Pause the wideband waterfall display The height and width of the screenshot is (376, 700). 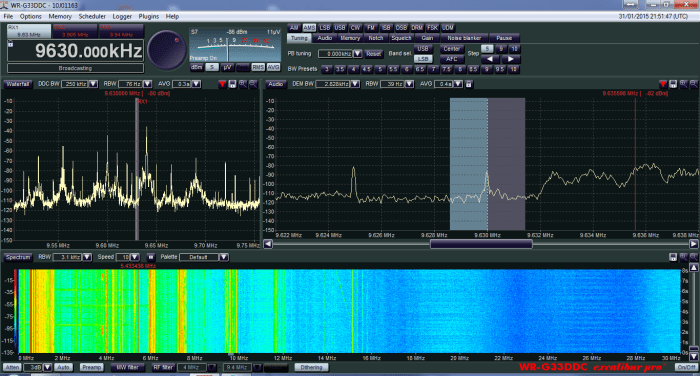pos(151,257)
